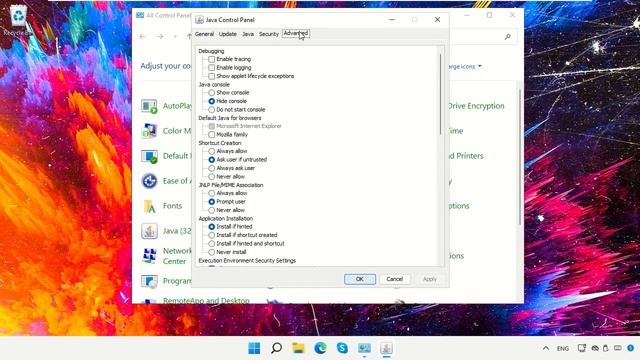Switch to the General tab

point(204,34)
